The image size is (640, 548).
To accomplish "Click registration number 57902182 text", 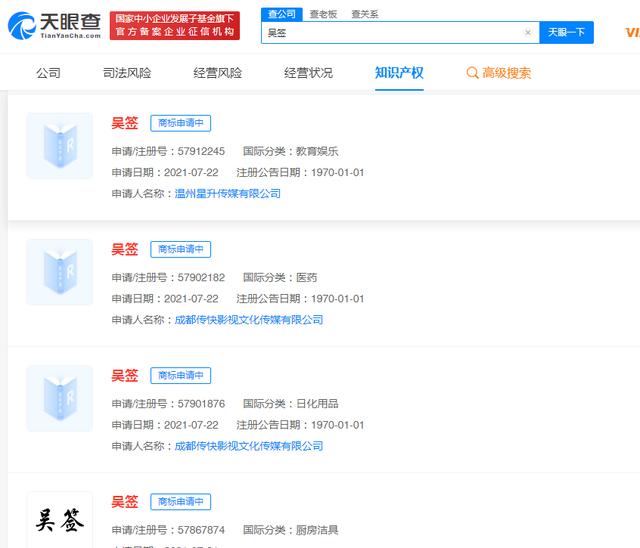I will coord(201,277).
